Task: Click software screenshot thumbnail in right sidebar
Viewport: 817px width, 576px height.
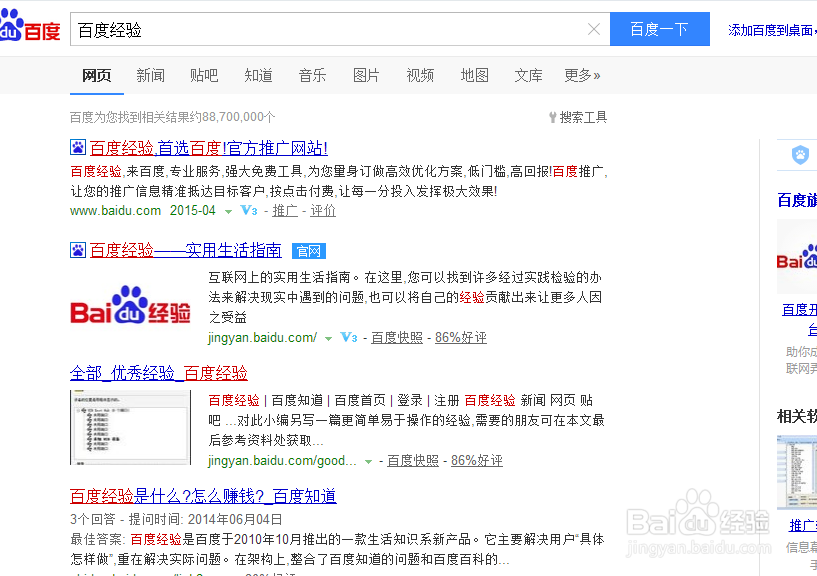Action: click(x=797, y=473)
